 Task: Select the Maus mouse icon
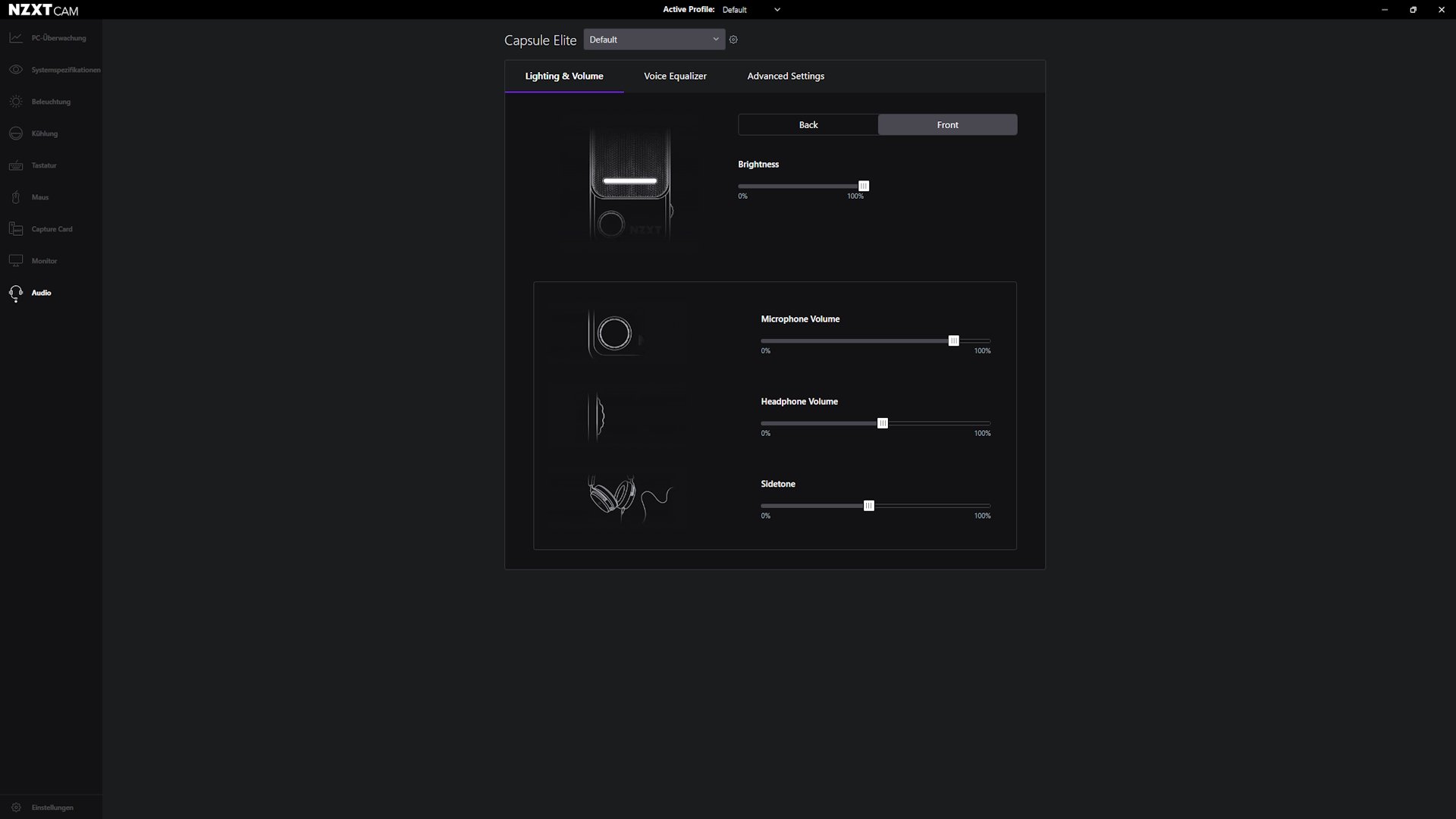(16, 197)
